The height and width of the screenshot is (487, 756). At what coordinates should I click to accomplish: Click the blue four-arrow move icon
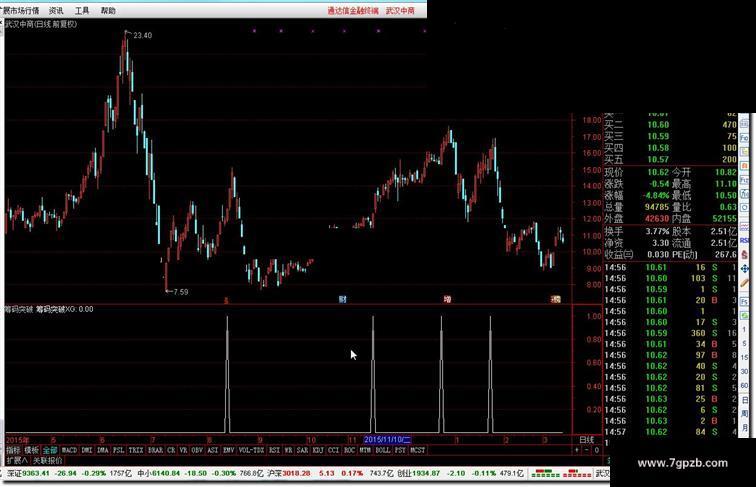[x=744, y=269]
